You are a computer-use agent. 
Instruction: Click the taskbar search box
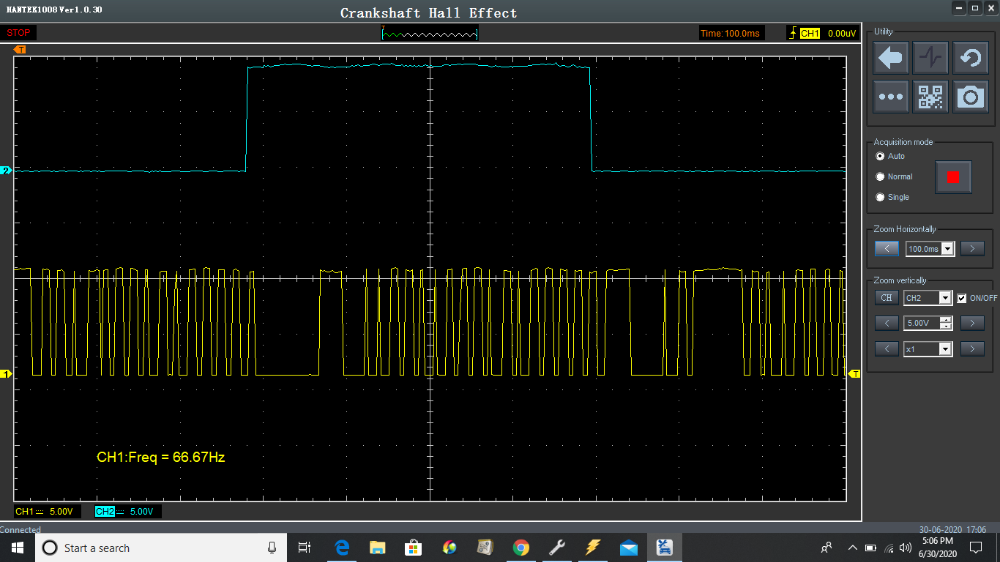[x=161, y=548]
